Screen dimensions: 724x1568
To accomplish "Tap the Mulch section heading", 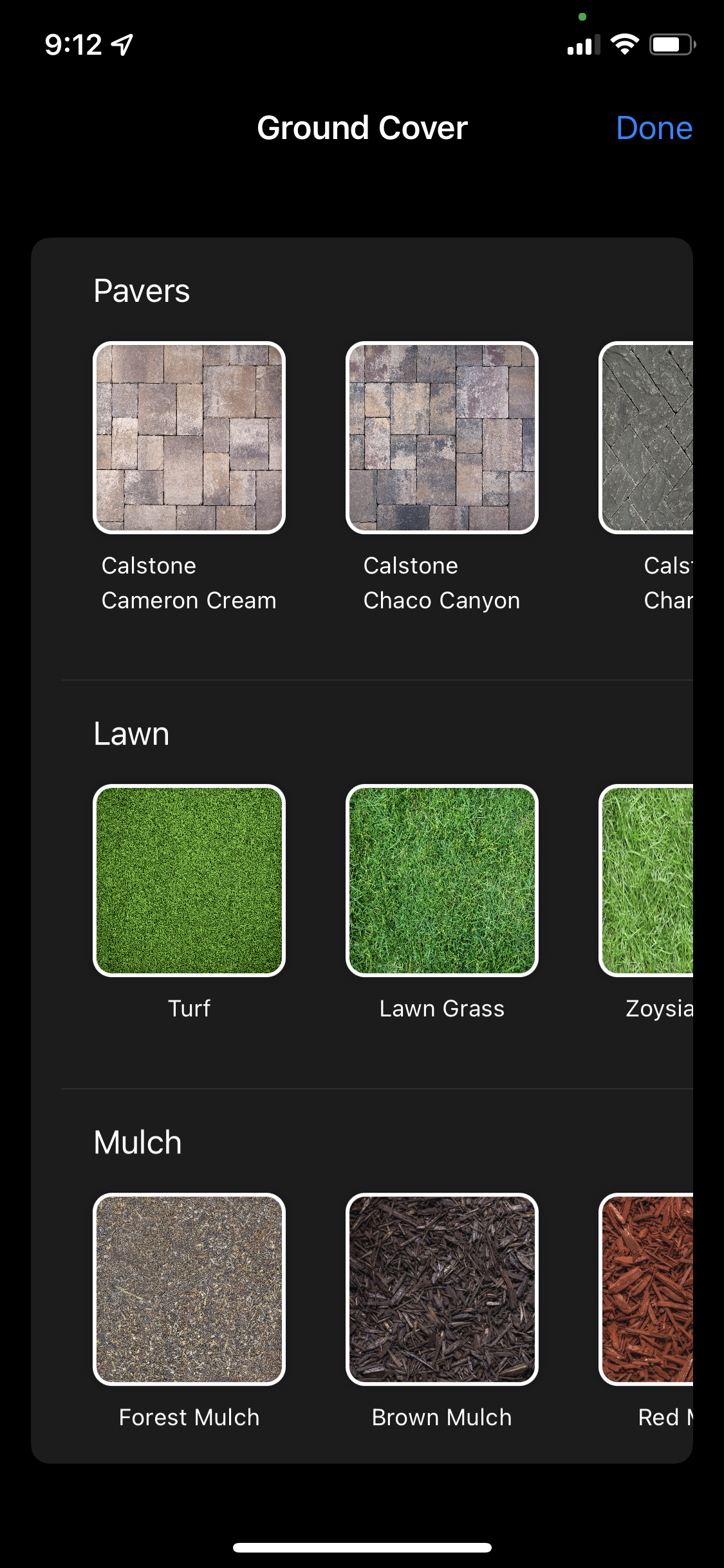I will pos(138,1143).
